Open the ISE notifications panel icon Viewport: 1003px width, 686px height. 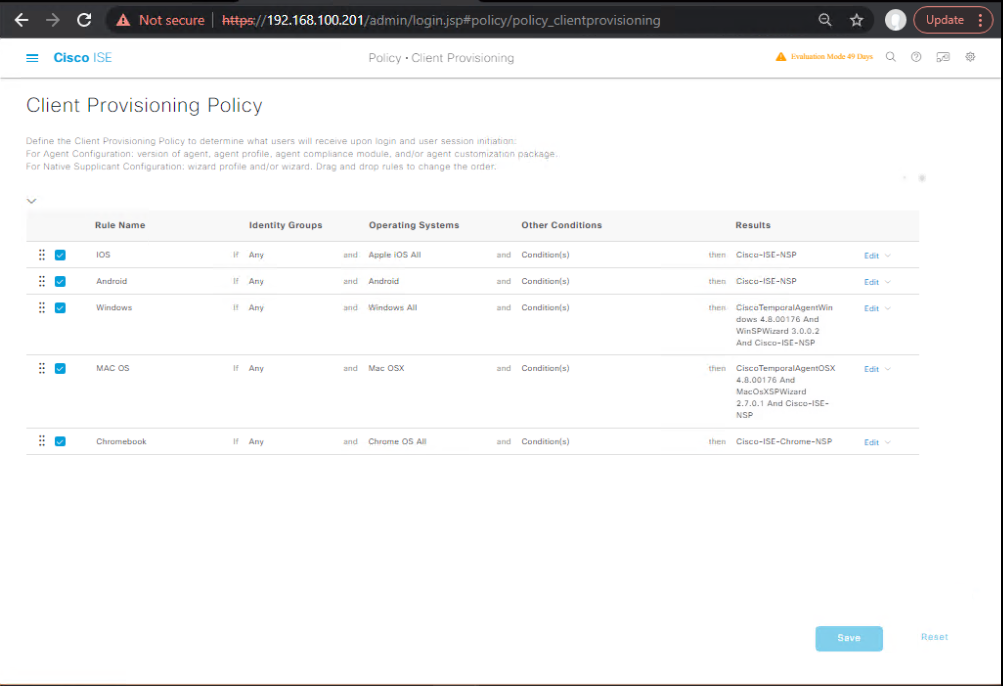[x=943, y=57]
